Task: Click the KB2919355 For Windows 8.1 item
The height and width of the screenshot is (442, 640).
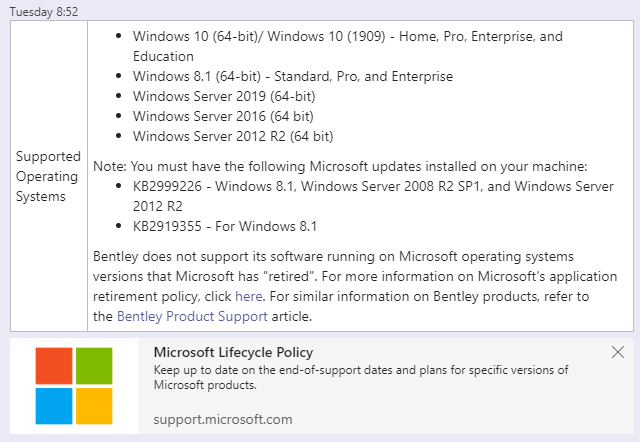Action: pyautogui.click(x=225, y=226)
